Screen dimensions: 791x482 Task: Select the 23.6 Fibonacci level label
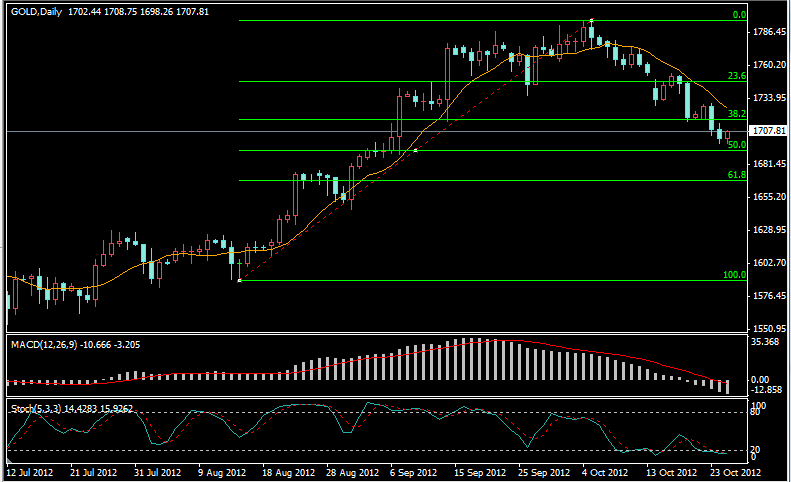[737, 76]
